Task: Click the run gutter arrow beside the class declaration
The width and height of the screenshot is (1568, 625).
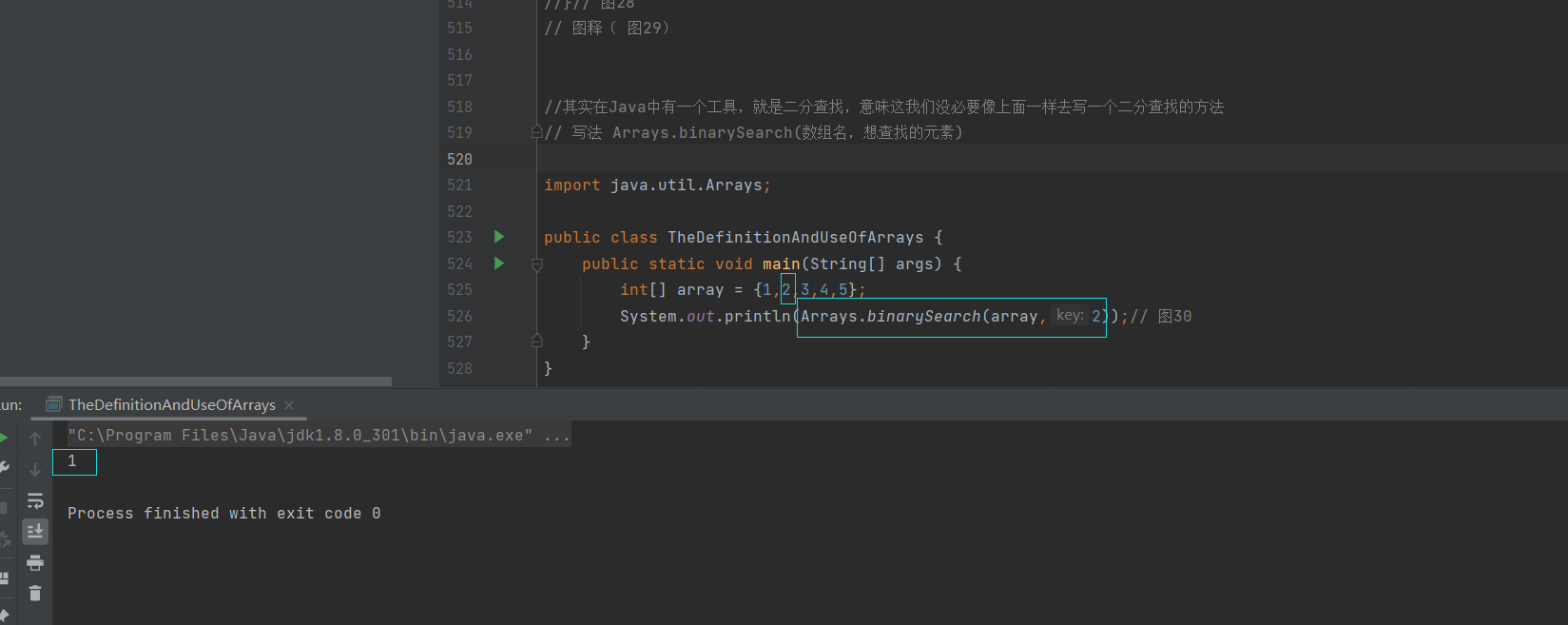Action: point(499,237)
